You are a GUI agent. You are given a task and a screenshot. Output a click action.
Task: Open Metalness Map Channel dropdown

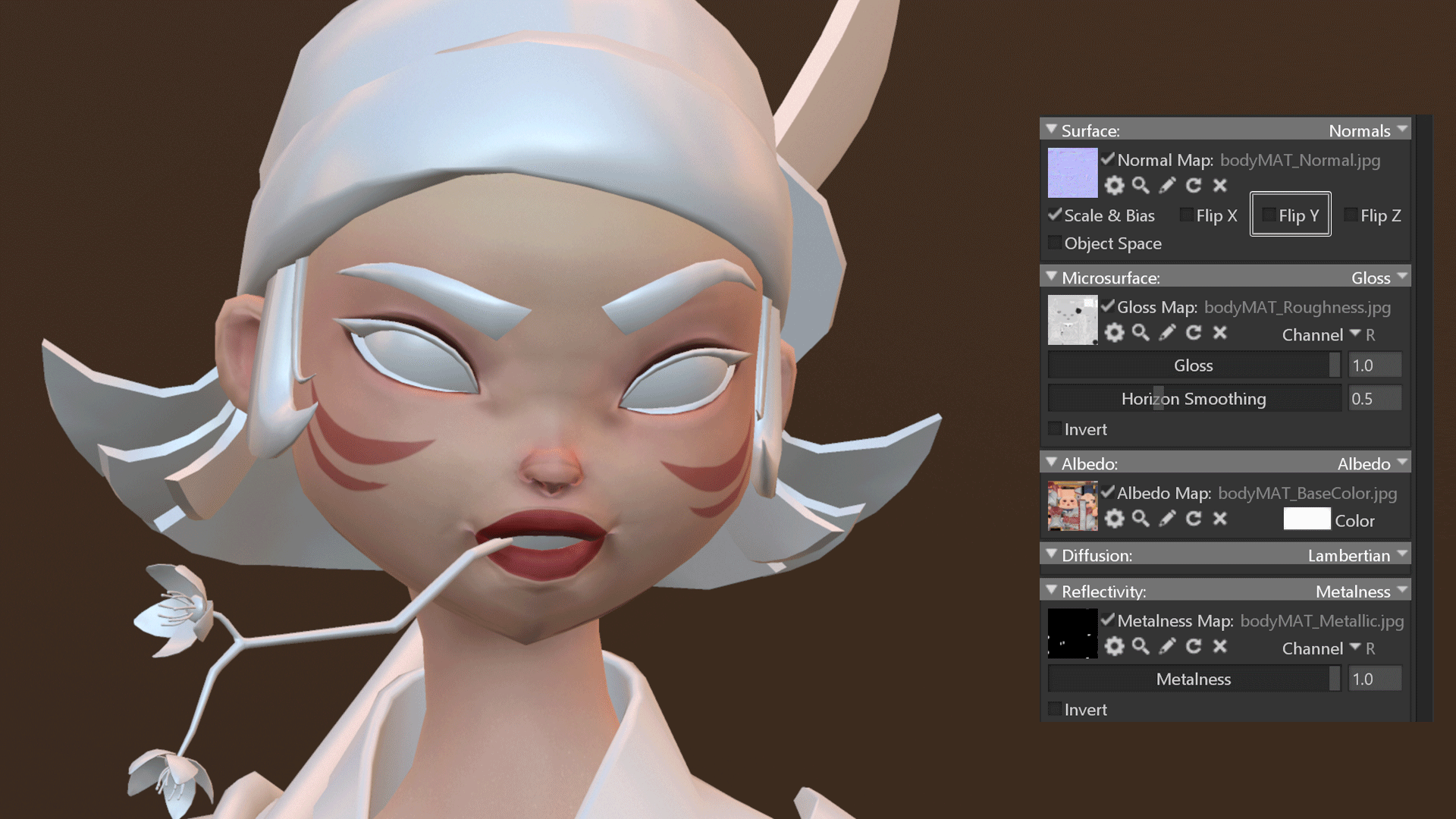point(1329,648)
